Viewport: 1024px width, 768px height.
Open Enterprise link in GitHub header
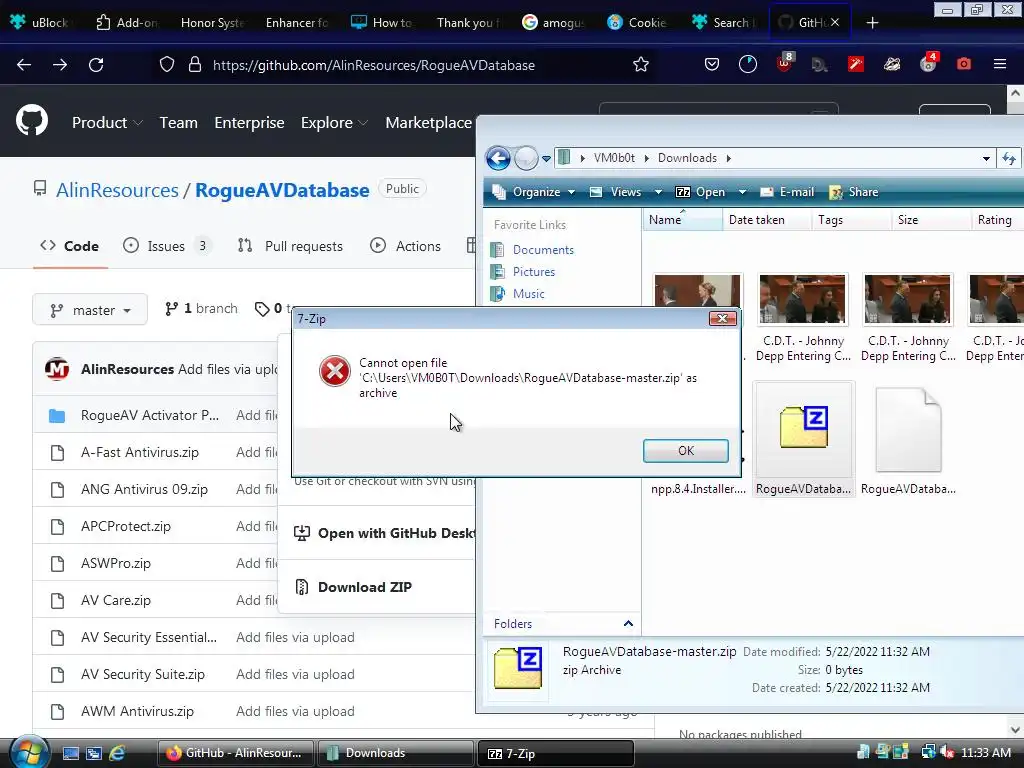point(249,123)
